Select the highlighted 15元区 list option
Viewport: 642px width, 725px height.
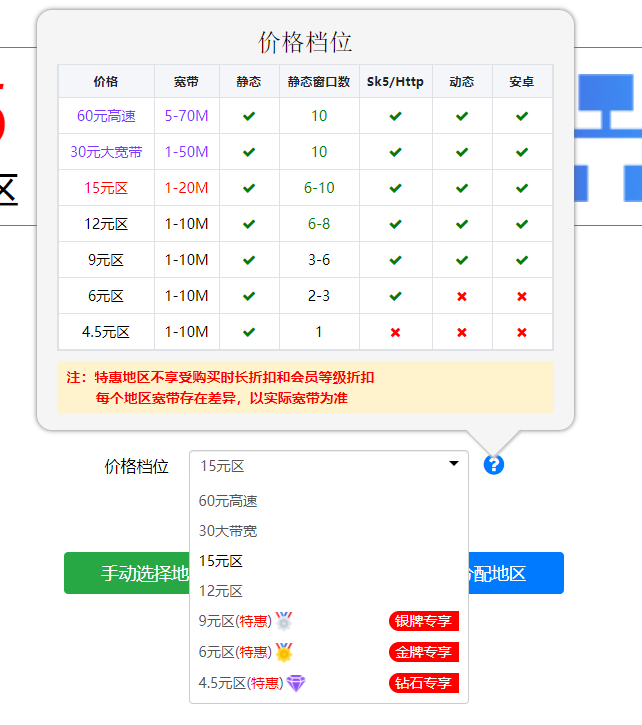329,561
